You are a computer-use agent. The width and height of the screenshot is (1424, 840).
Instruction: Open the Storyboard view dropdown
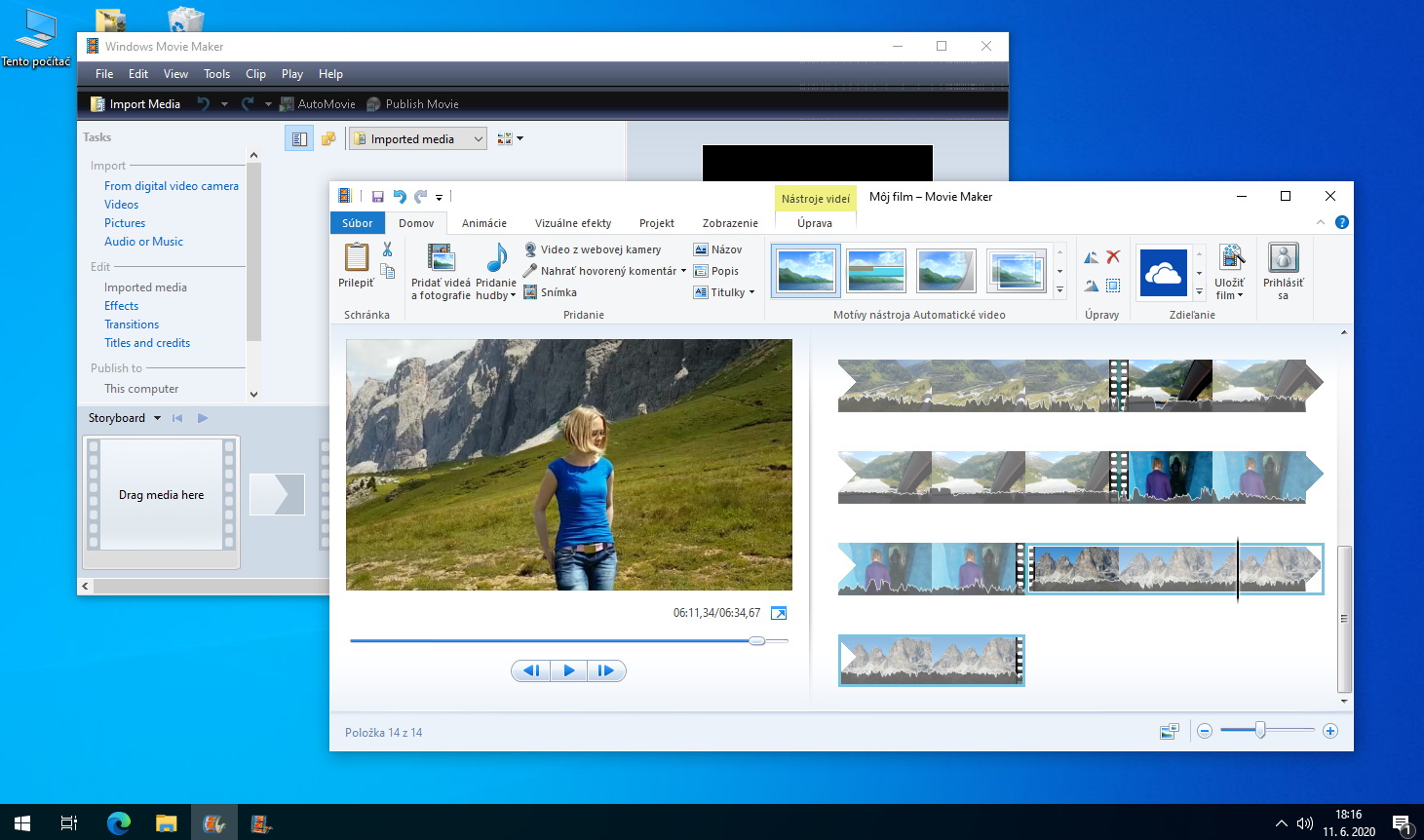[x=157, y=418]
